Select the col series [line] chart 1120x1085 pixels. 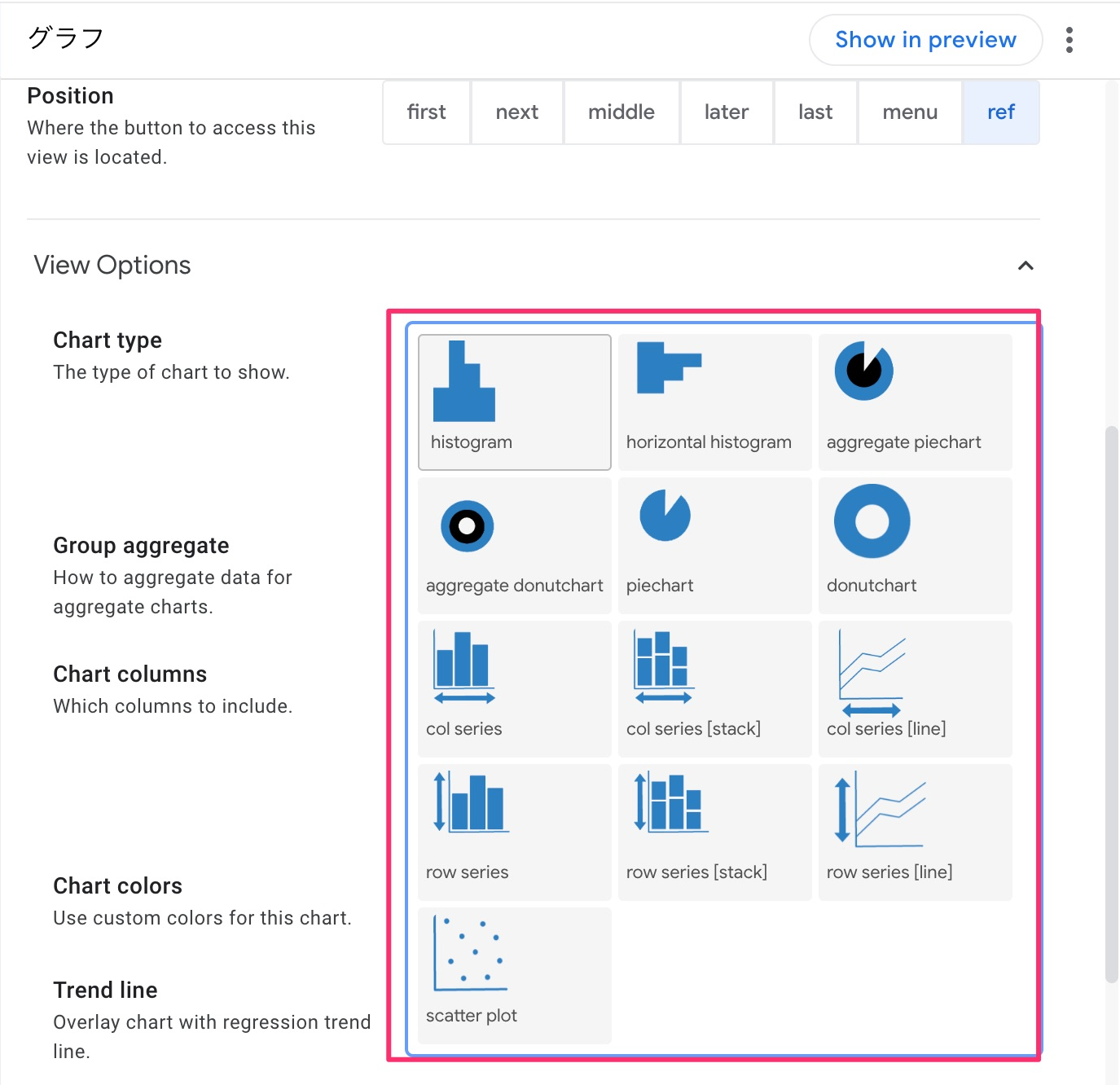pos(914,686)
